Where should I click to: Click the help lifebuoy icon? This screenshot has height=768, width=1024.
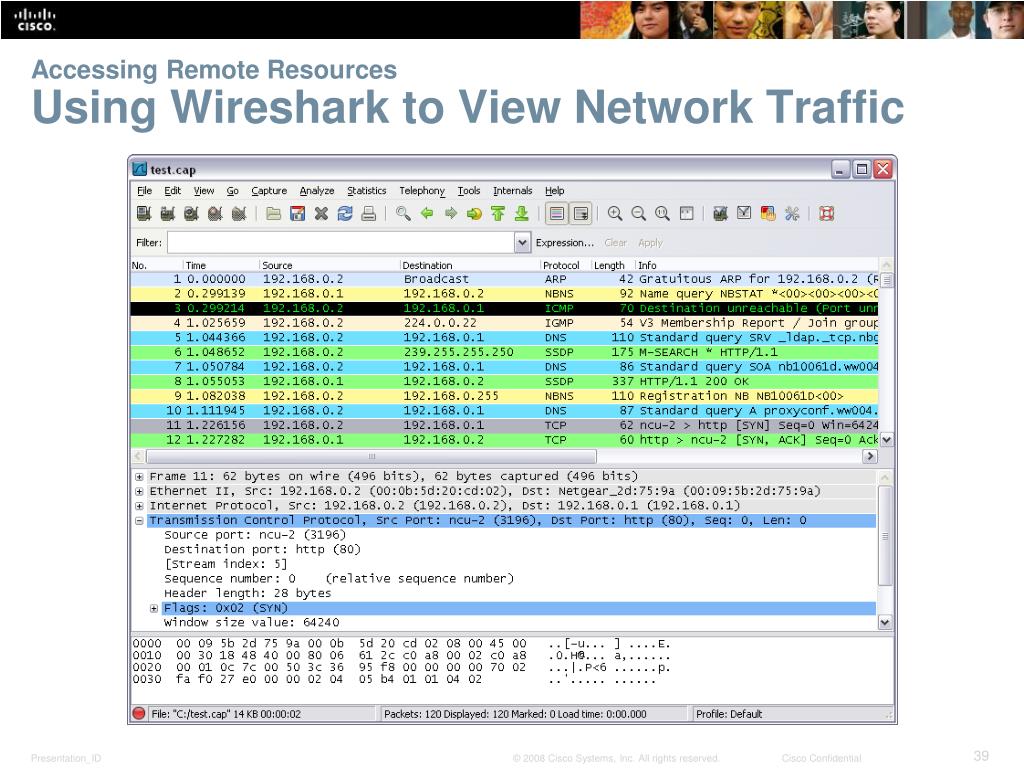point(826,214)
